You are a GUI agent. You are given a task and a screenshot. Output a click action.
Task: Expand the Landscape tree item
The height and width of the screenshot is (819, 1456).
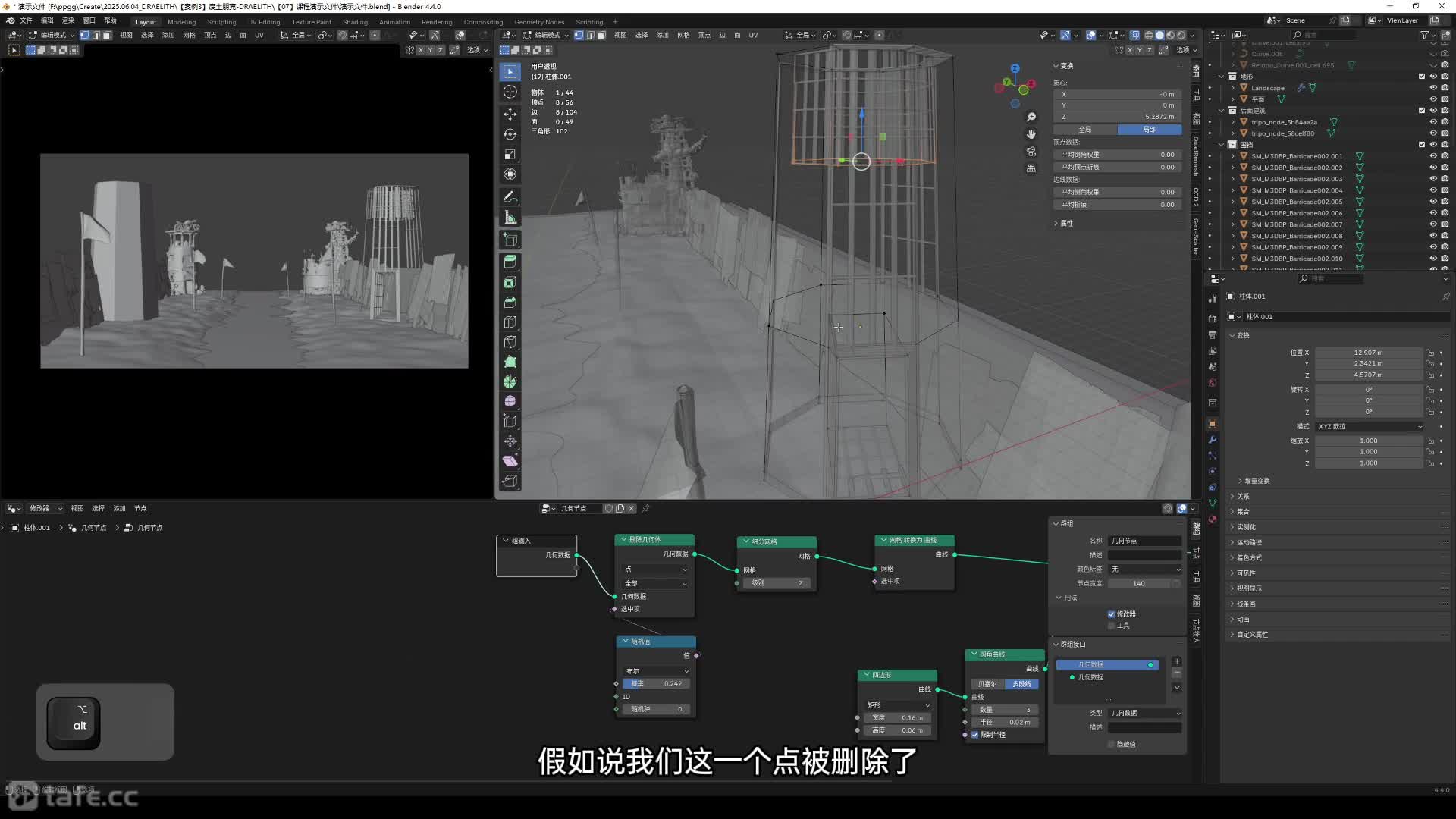(1233, 88)
